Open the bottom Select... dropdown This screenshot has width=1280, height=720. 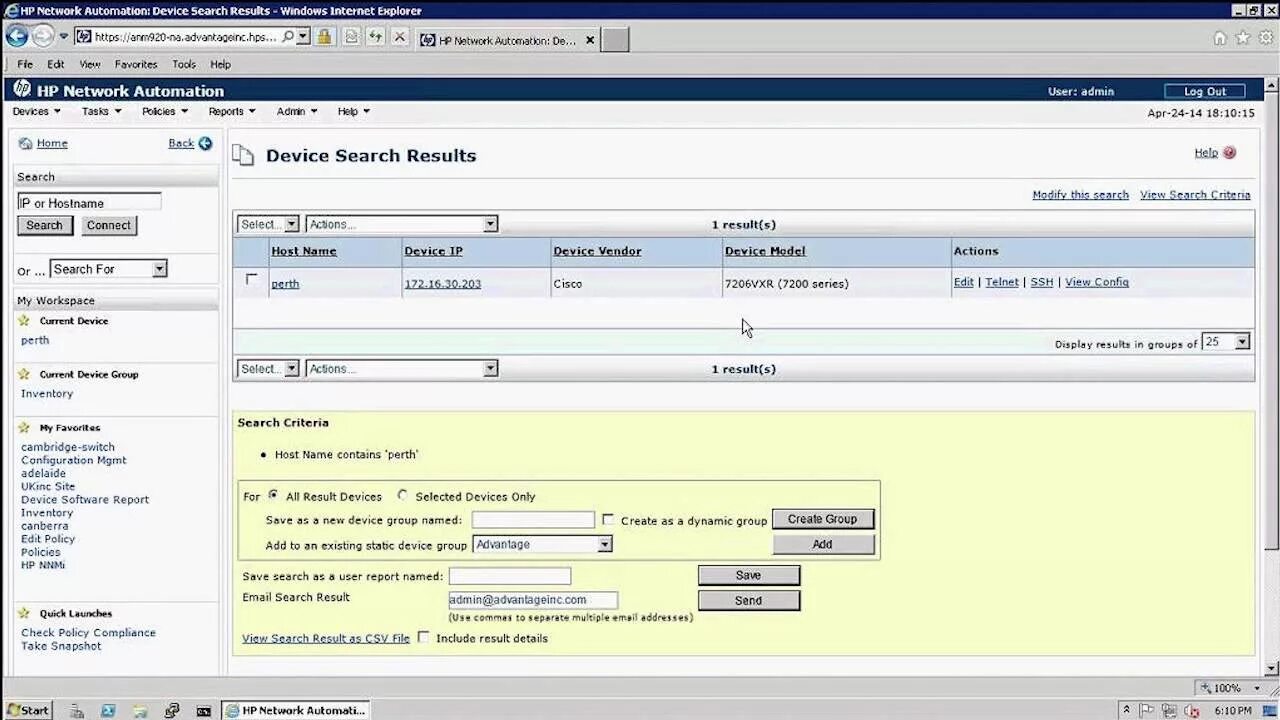[268, 369]
